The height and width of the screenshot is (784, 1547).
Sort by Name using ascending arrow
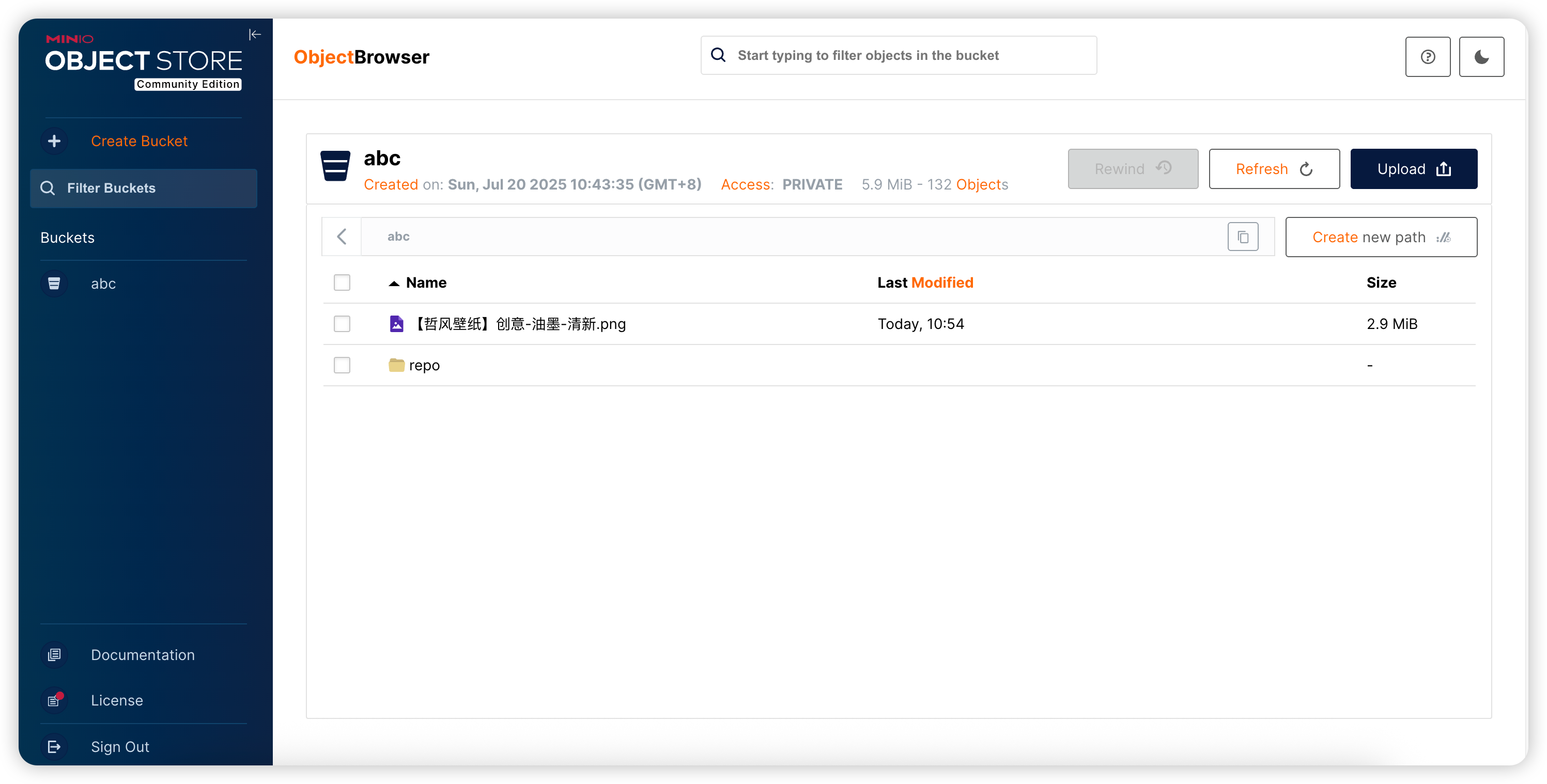pos(394,284)
